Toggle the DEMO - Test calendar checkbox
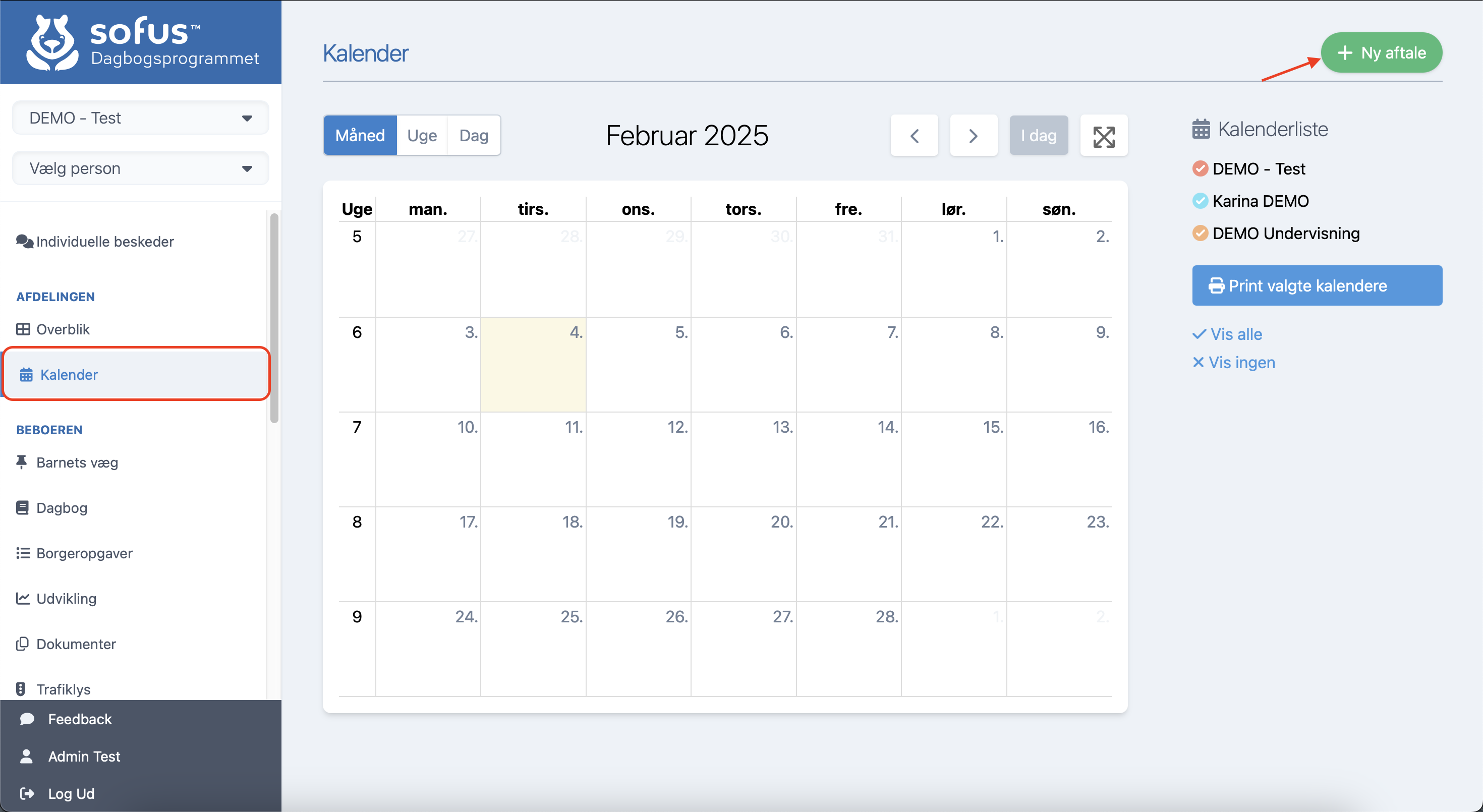The image size is (1483, 812). point(1200,168)
